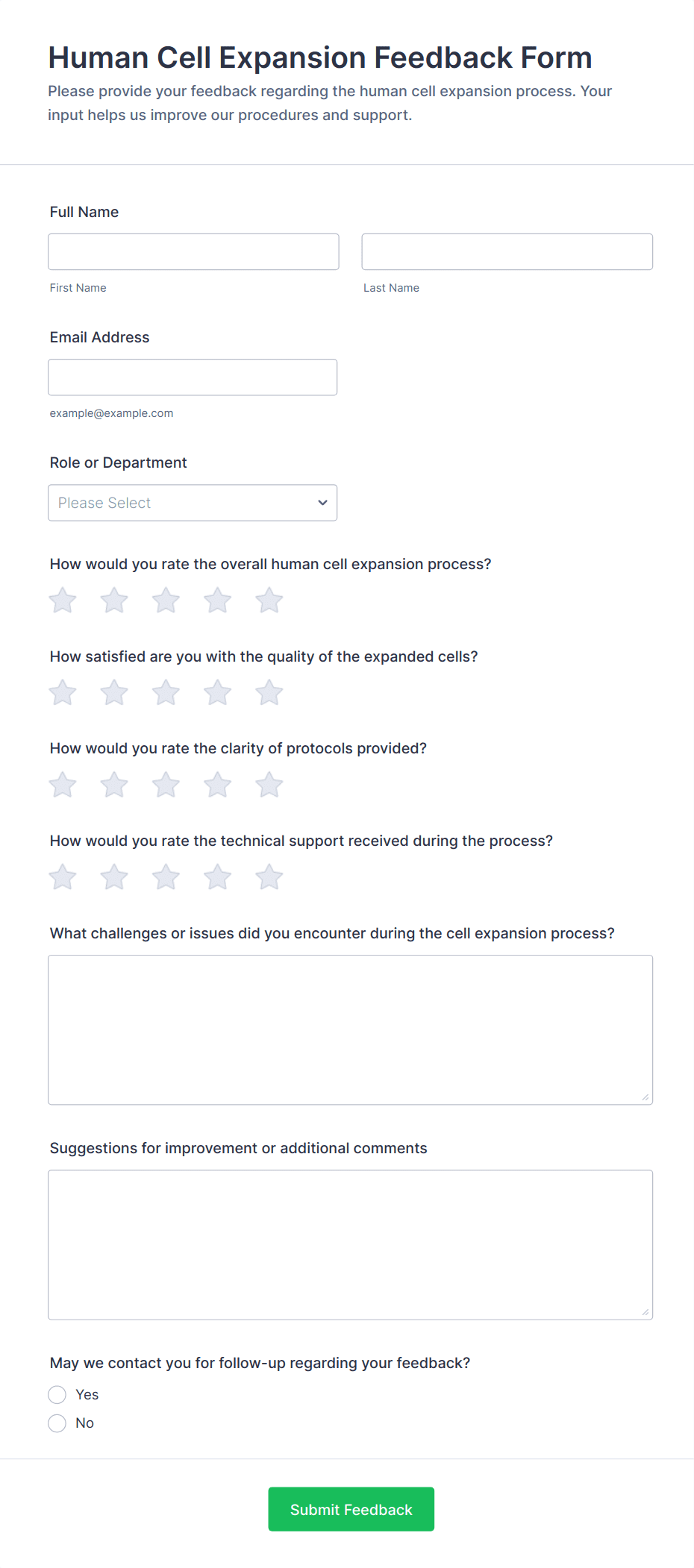Click the dropdown chevron arrow in Role field
The width and height of the screenshot is (694, 1568).
pos(322,503)
